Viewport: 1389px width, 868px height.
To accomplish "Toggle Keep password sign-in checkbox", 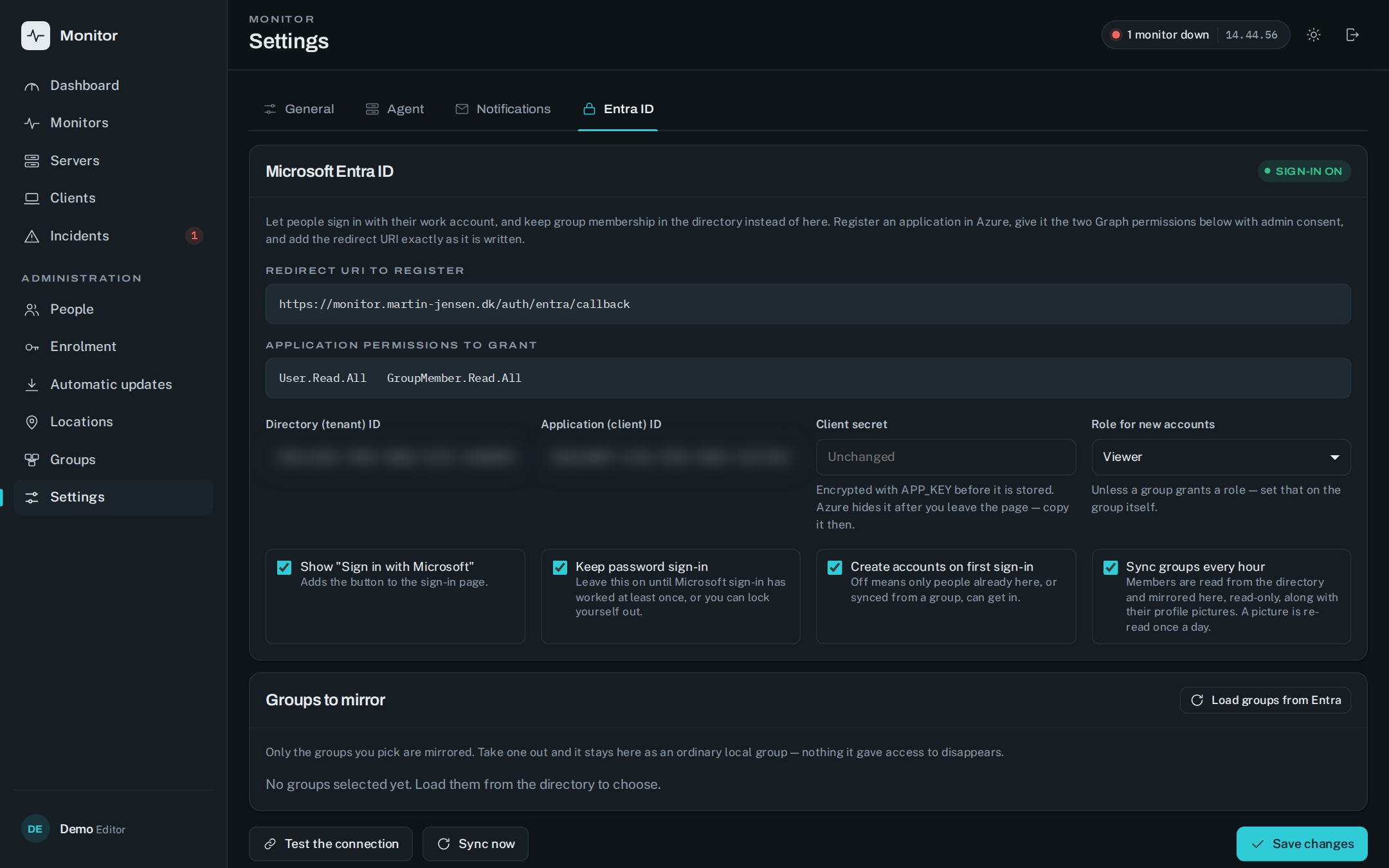I will point(560,567).
